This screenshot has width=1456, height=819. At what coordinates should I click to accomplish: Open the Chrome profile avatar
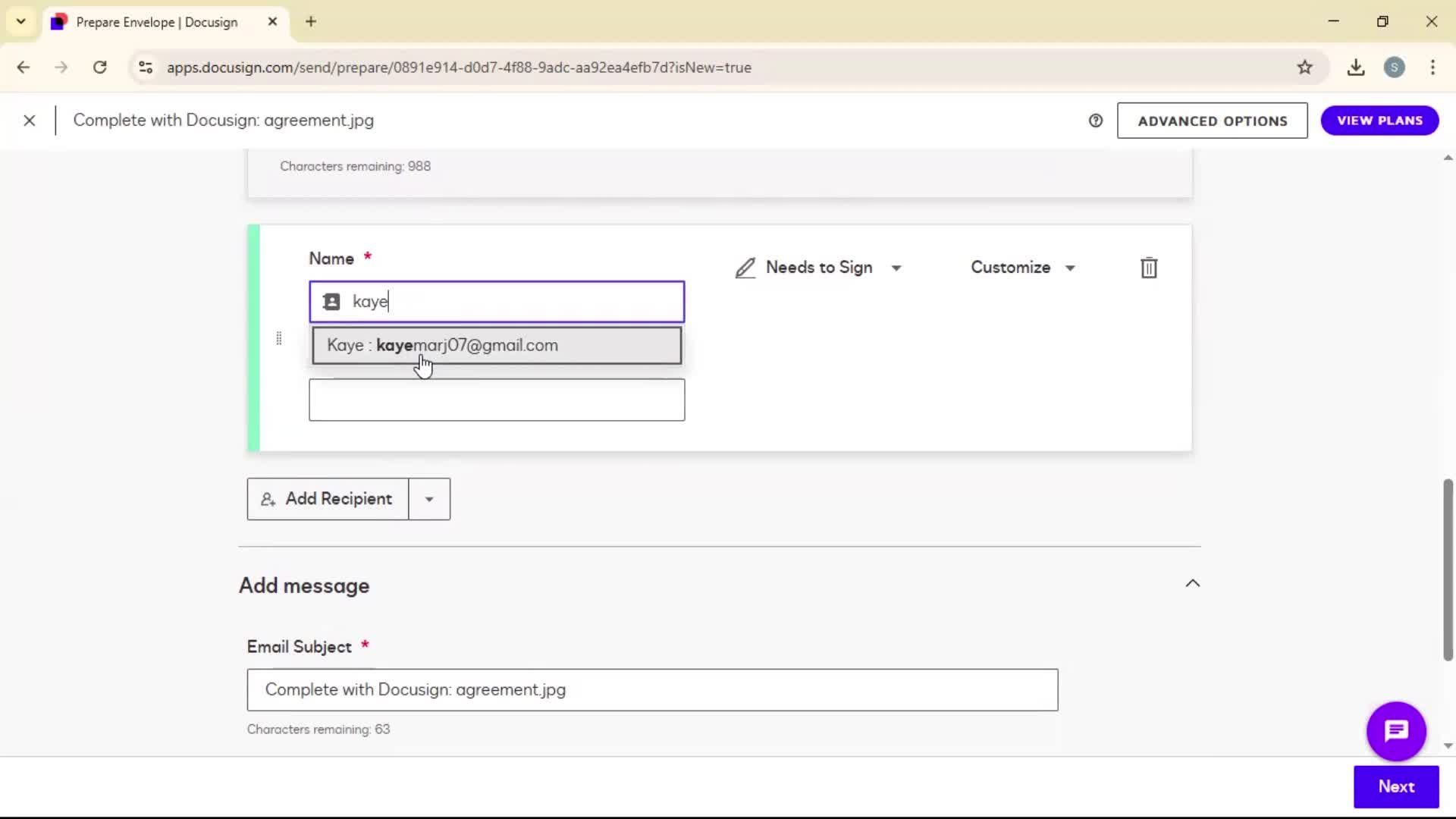click(x=1394, y=67)
